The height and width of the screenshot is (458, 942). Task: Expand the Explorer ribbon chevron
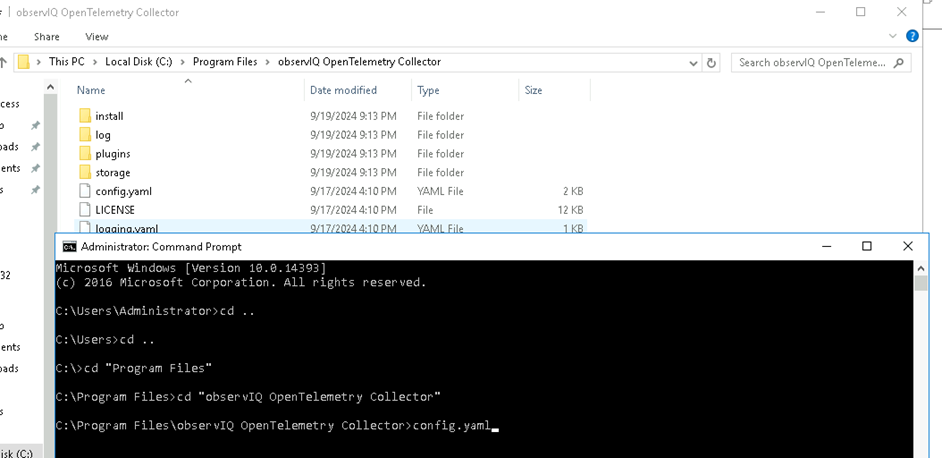click(x=892, y=36)
